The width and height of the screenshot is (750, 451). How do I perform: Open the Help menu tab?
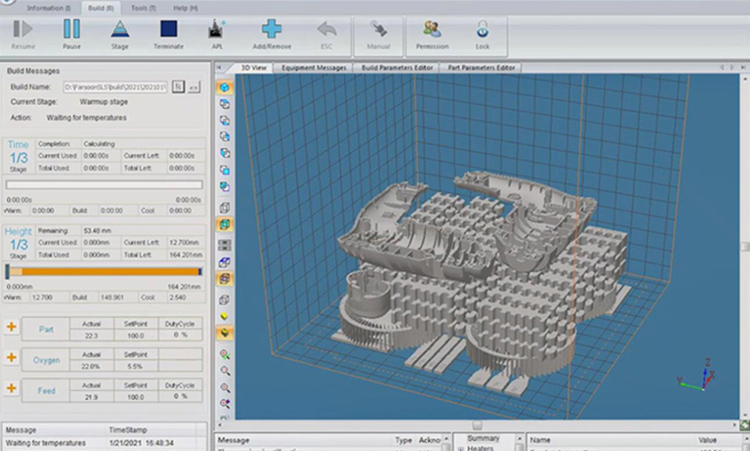185,8
